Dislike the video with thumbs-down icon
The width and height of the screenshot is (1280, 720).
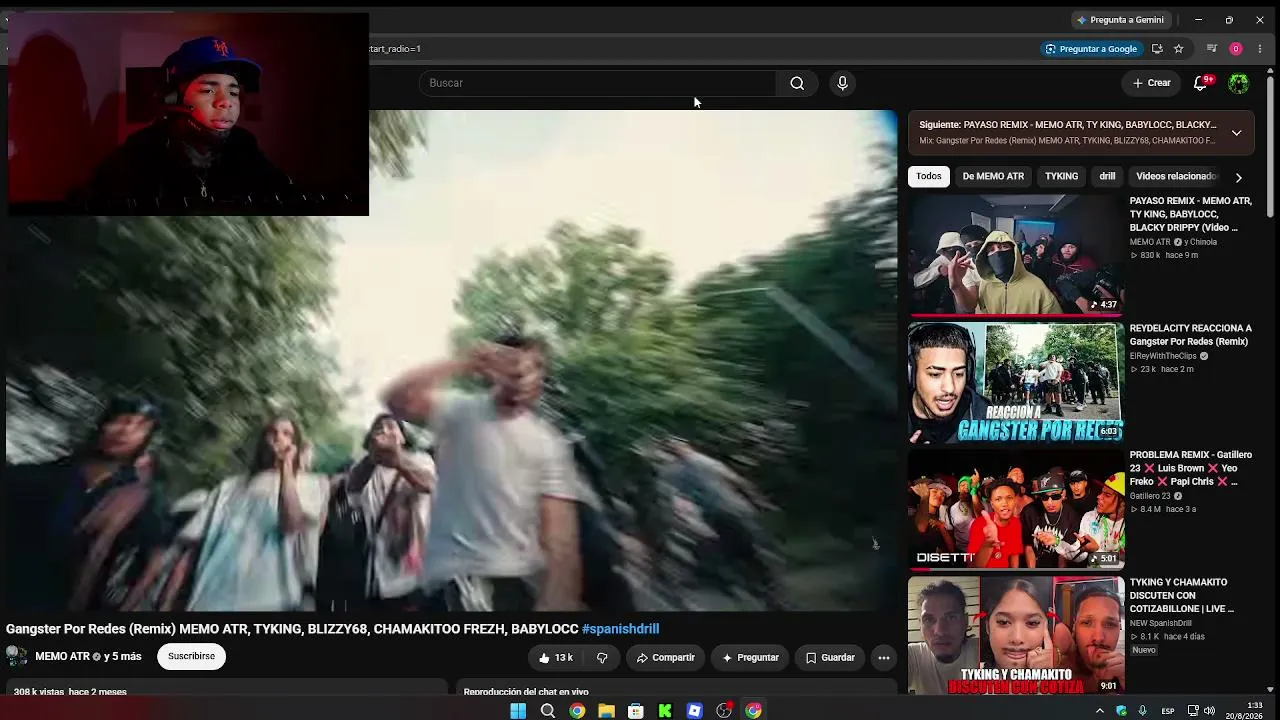(x=602, y=657)
